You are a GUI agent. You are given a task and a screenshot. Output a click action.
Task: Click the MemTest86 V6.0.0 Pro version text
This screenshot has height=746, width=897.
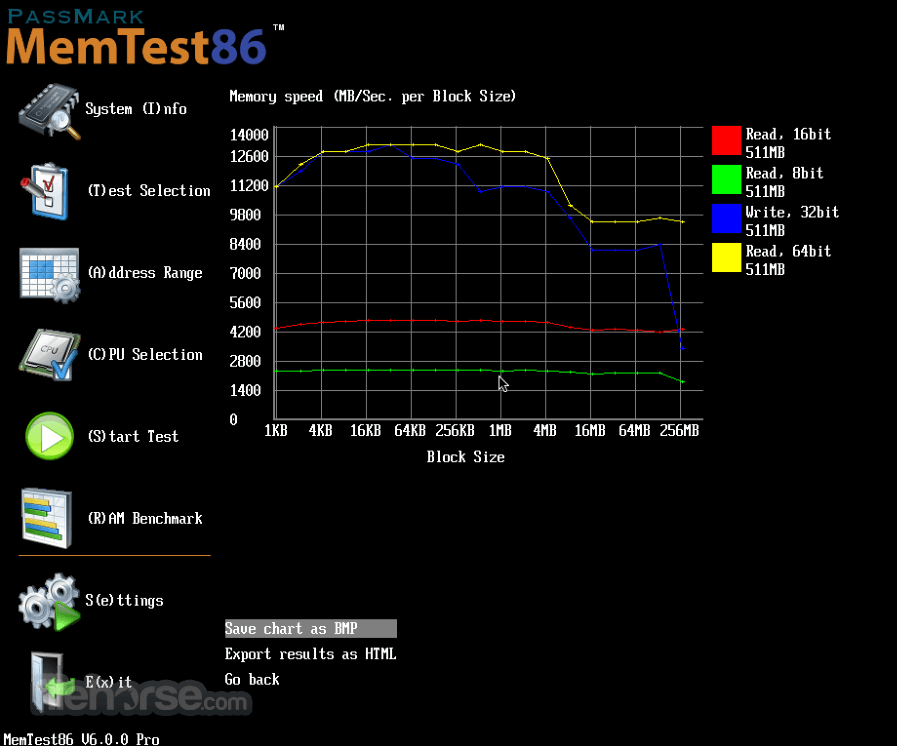click(81, 739)
